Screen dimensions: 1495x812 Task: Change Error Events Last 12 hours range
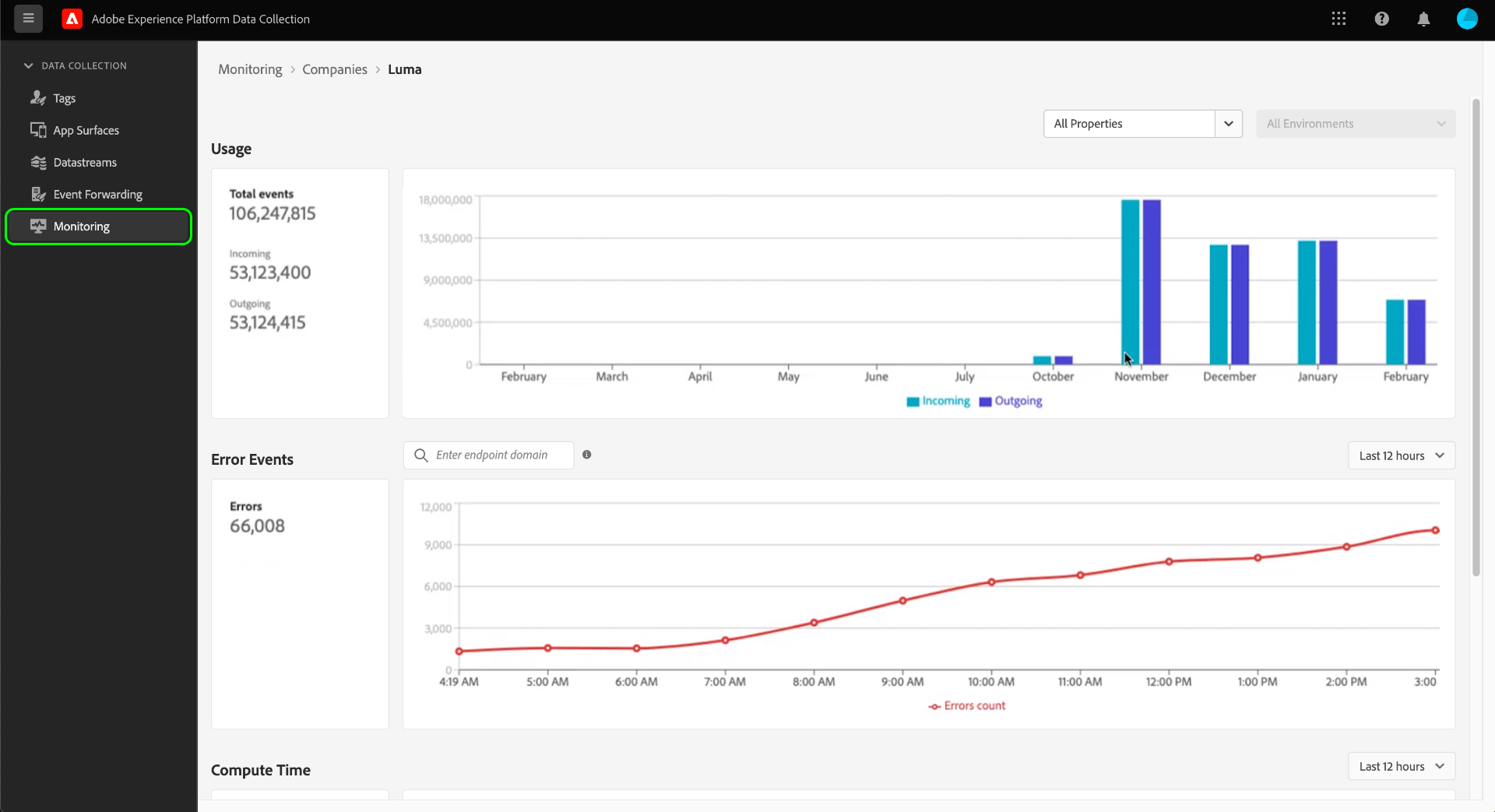[x=1402, y=455]
